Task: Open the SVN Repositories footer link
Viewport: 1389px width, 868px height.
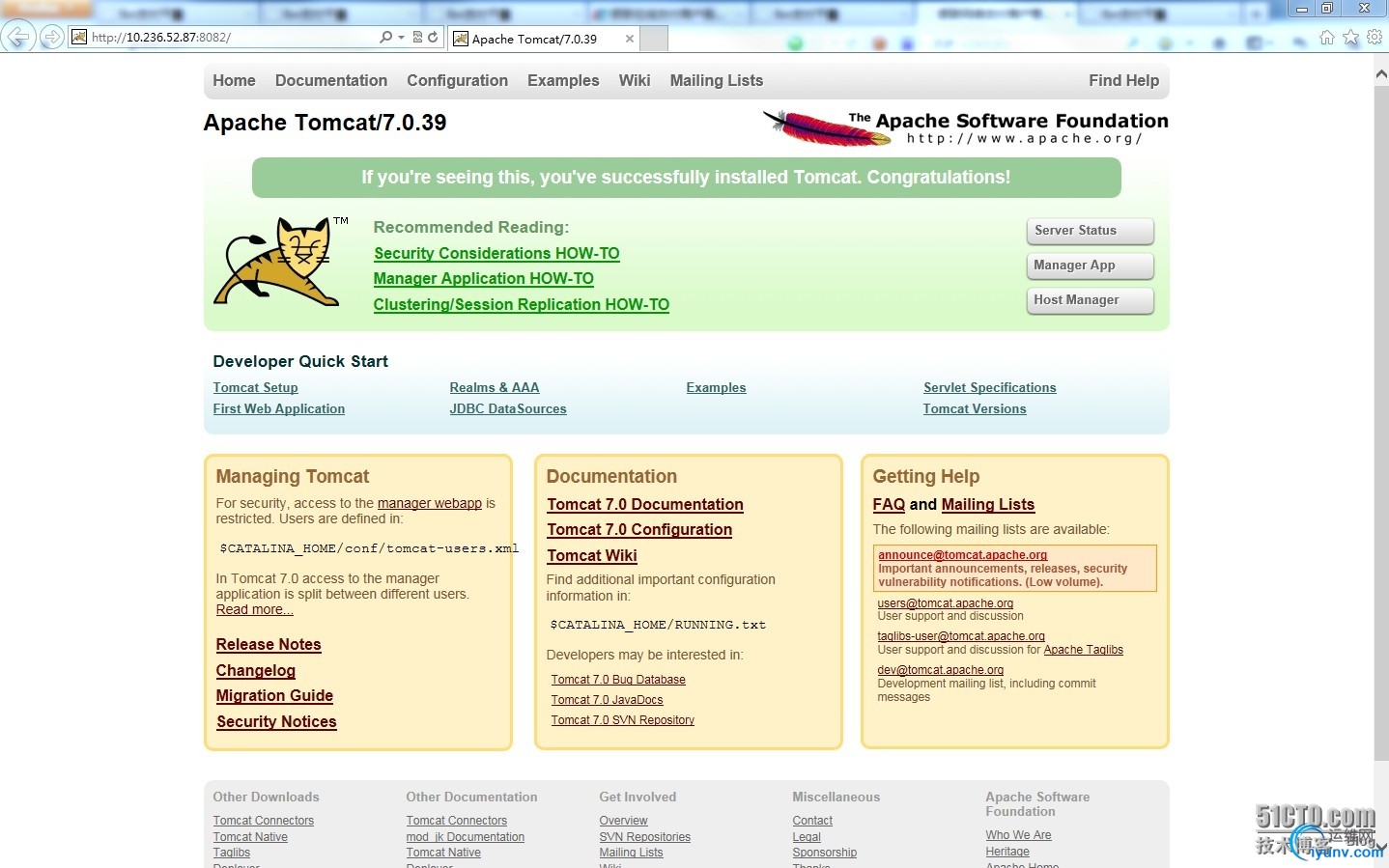Action: [645, 837]
